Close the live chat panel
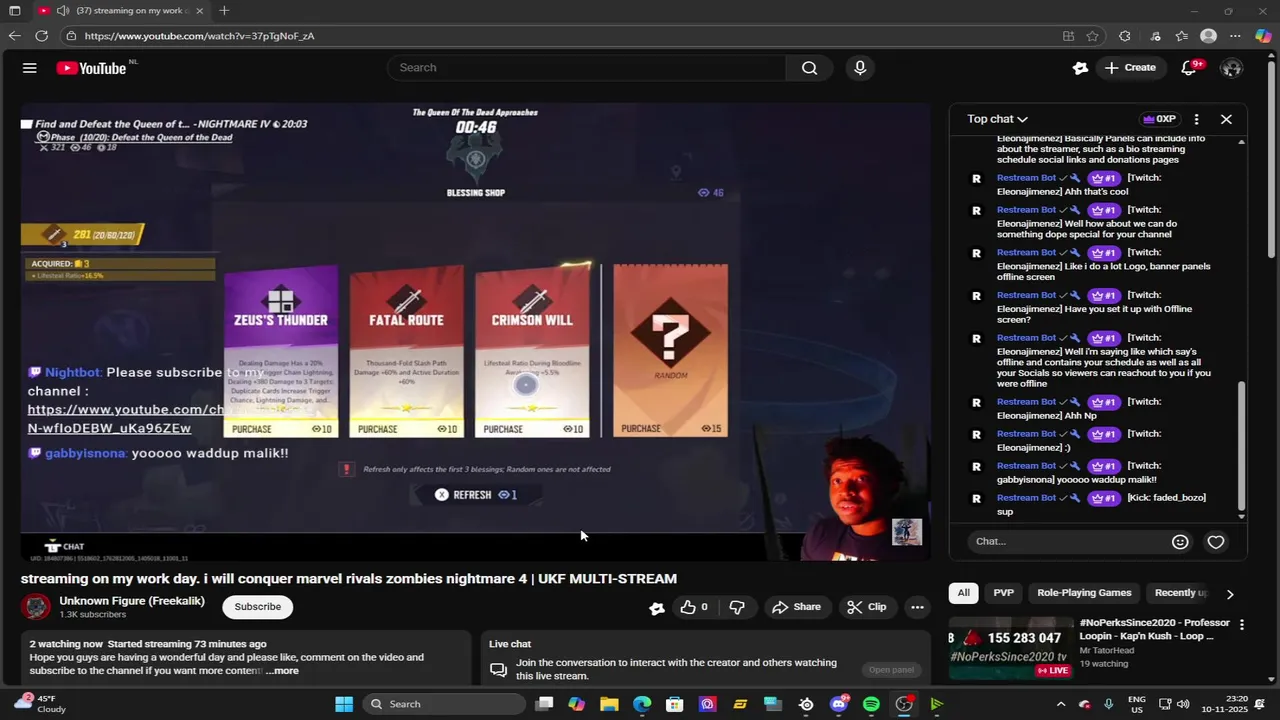 tap(1226, 119)
